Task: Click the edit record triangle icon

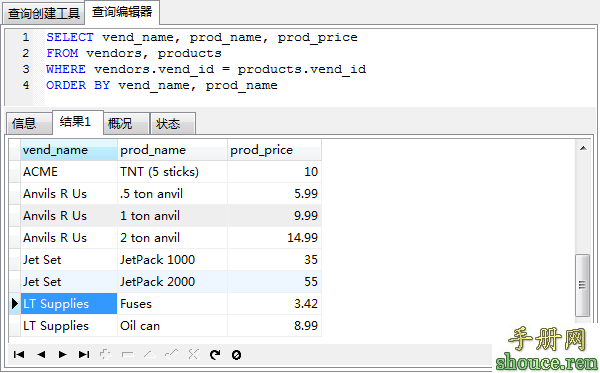Action: (x=150, y=355)
